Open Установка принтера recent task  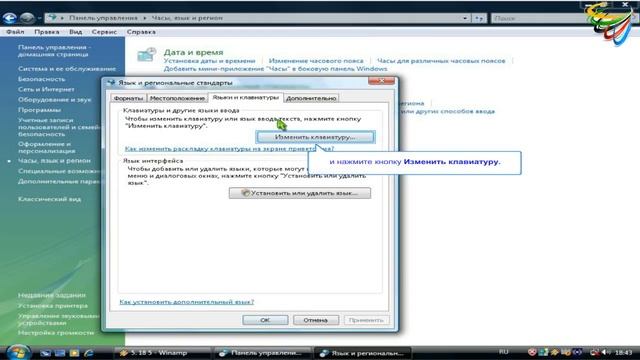click(53, 306)
